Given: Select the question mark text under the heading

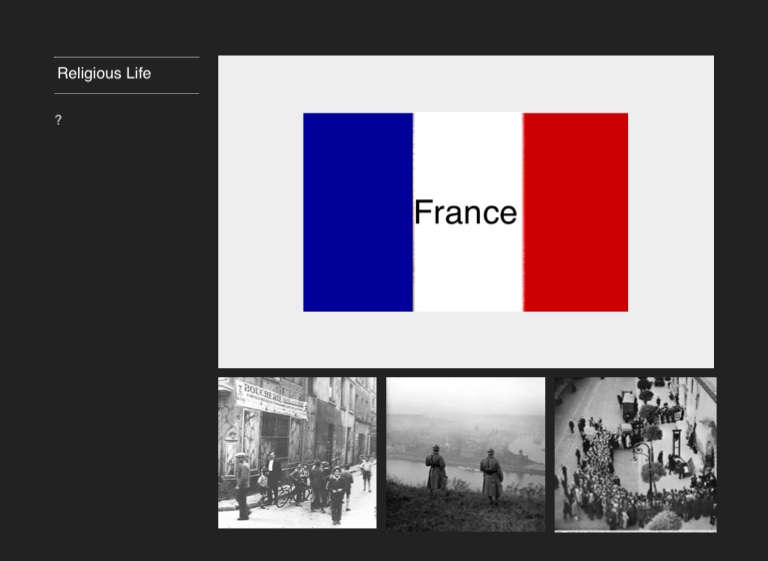Looking at the screenshot, I should tap(58, 120).
